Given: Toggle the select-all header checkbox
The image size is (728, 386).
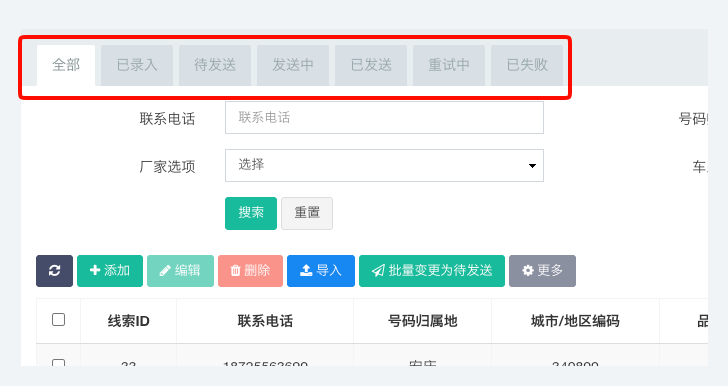Looking at the screenshot, I should coord(58,320).
